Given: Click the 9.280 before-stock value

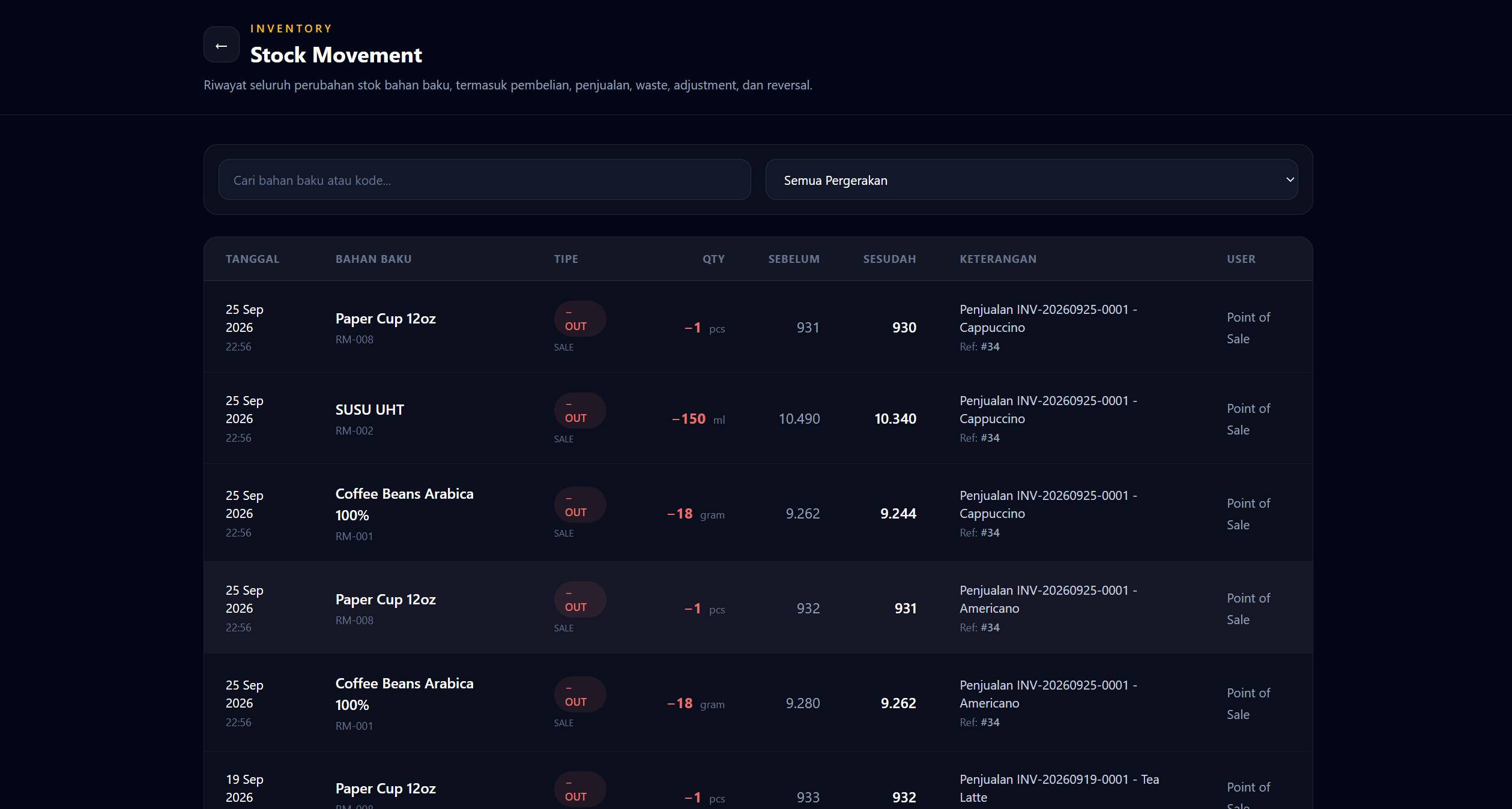Looking at the screenshot, I should pos(802,703).
